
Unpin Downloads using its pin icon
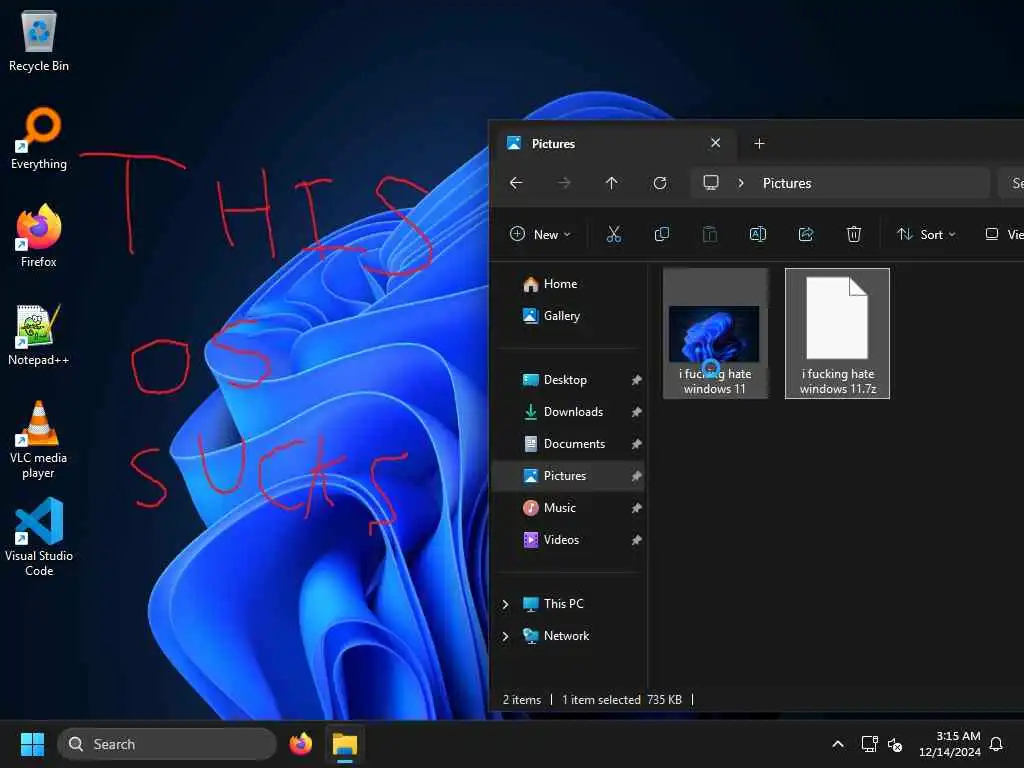(636, 412)
